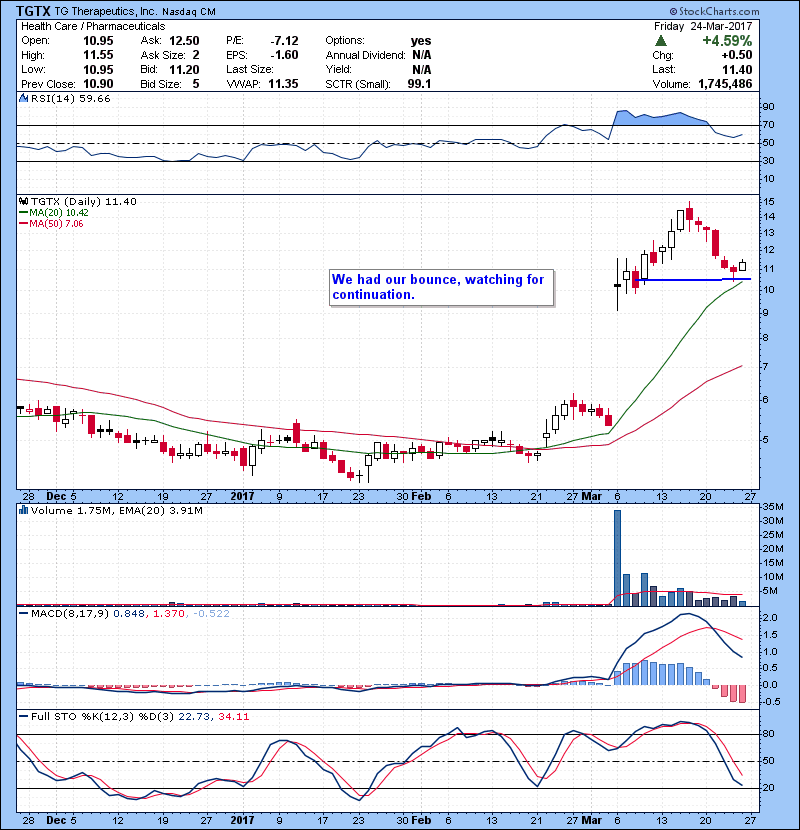Click the Ask value 12.50
Screen dimensions: 800x830
coord(184,41)
